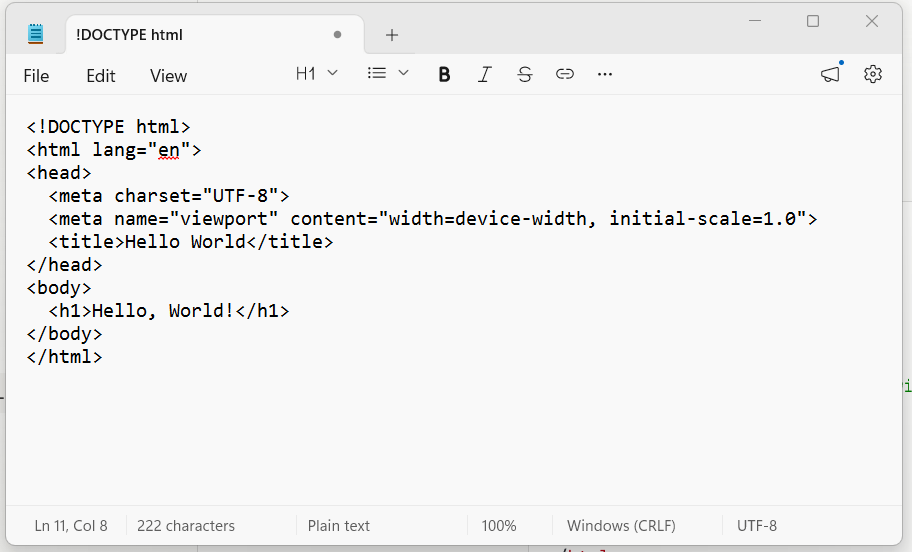Apply strikethrough formatting

click(x=525, y=74)
